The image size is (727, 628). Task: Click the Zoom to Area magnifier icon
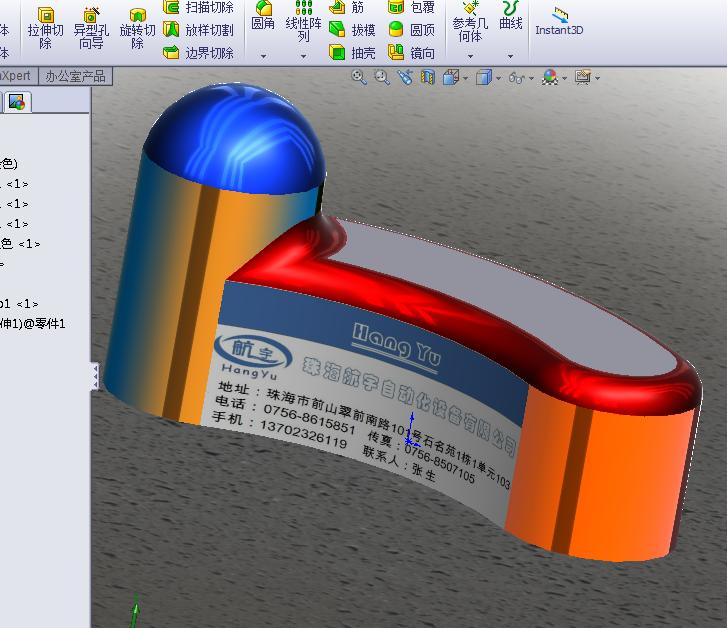pyautogui.click(x=382, y=77)
